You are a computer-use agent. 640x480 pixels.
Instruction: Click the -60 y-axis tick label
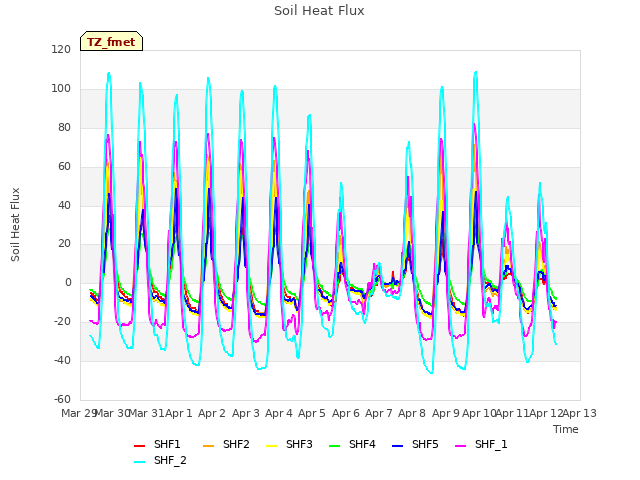(x=62, y=399)
